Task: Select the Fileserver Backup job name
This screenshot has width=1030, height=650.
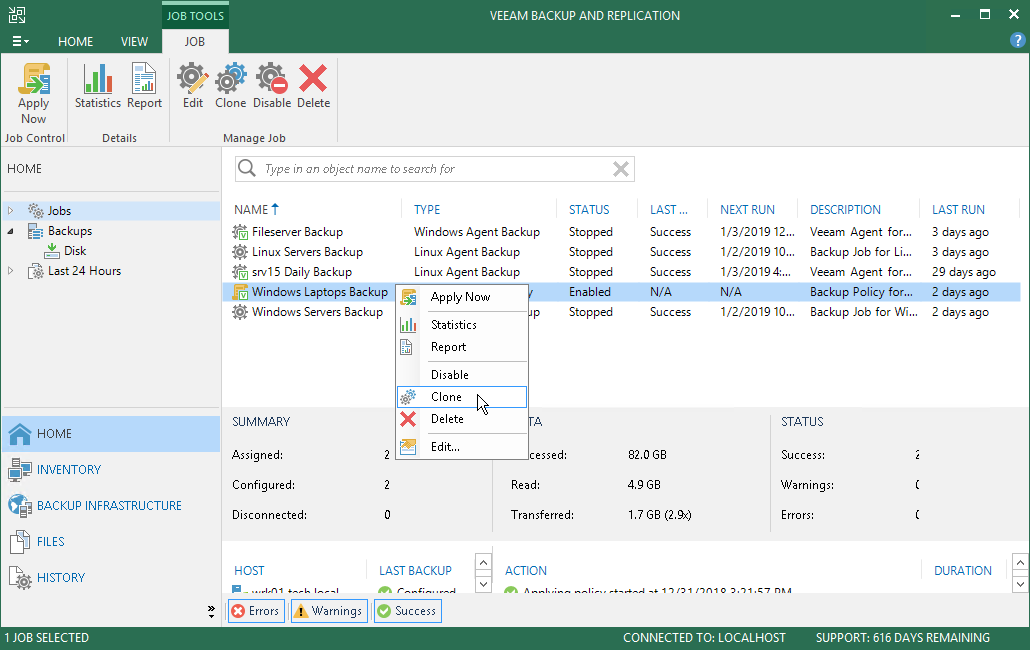Action: (x=298, y=232)
